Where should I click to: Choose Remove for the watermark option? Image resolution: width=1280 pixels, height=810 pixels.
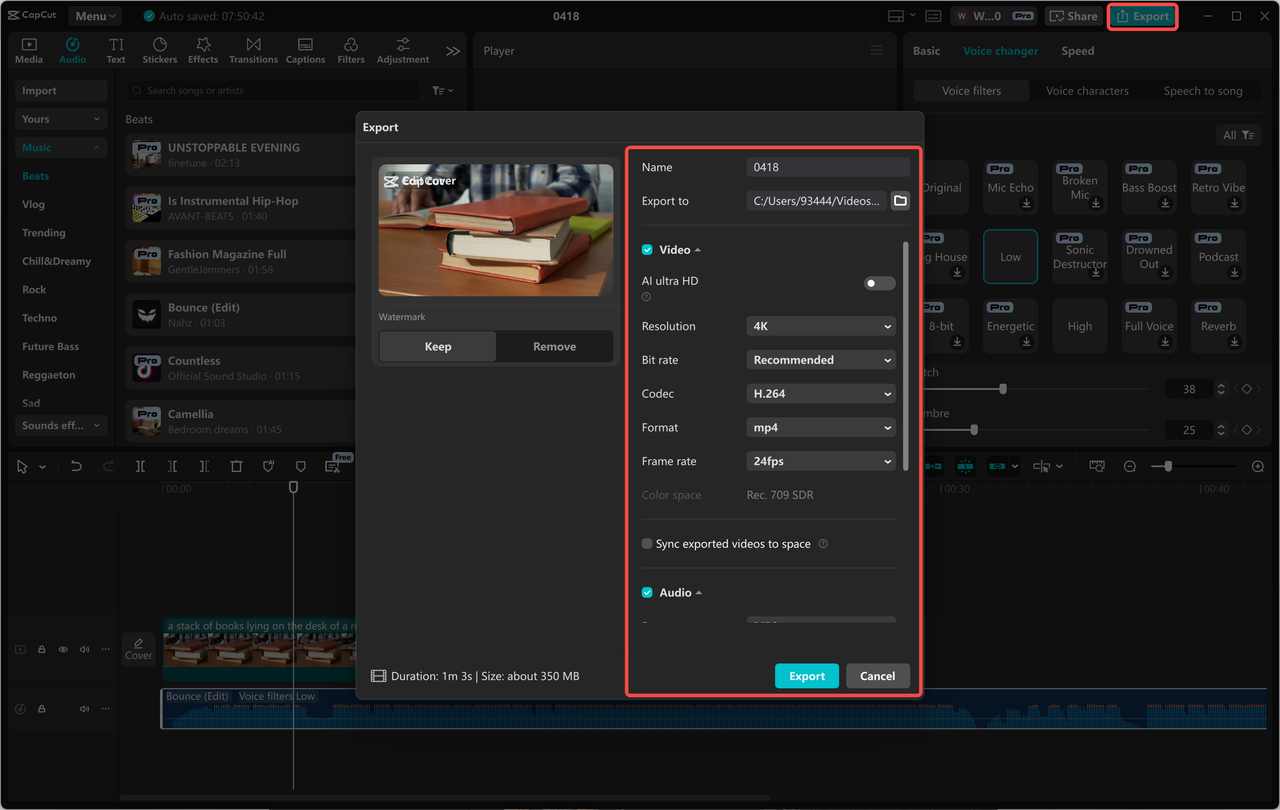(554, 346)
